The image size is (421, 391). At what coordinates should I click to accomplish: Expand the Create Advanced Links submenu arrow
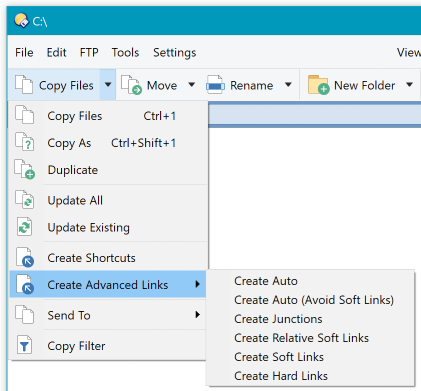point(198,284)
